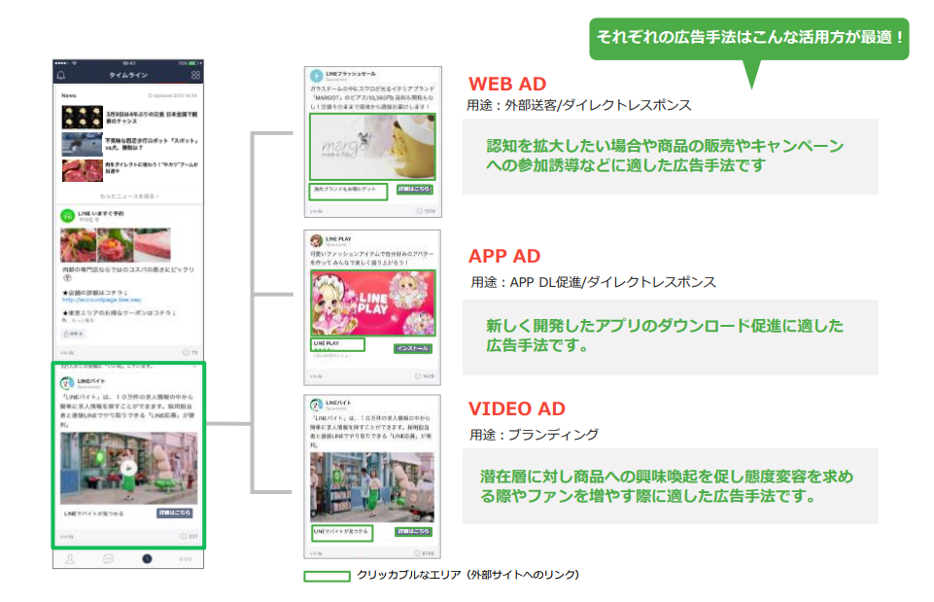Open the meat diet news thumbnail

[x=82, y=171]
